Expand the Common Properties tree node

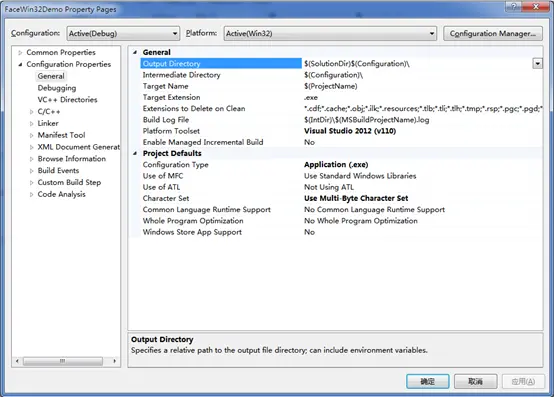20,53
